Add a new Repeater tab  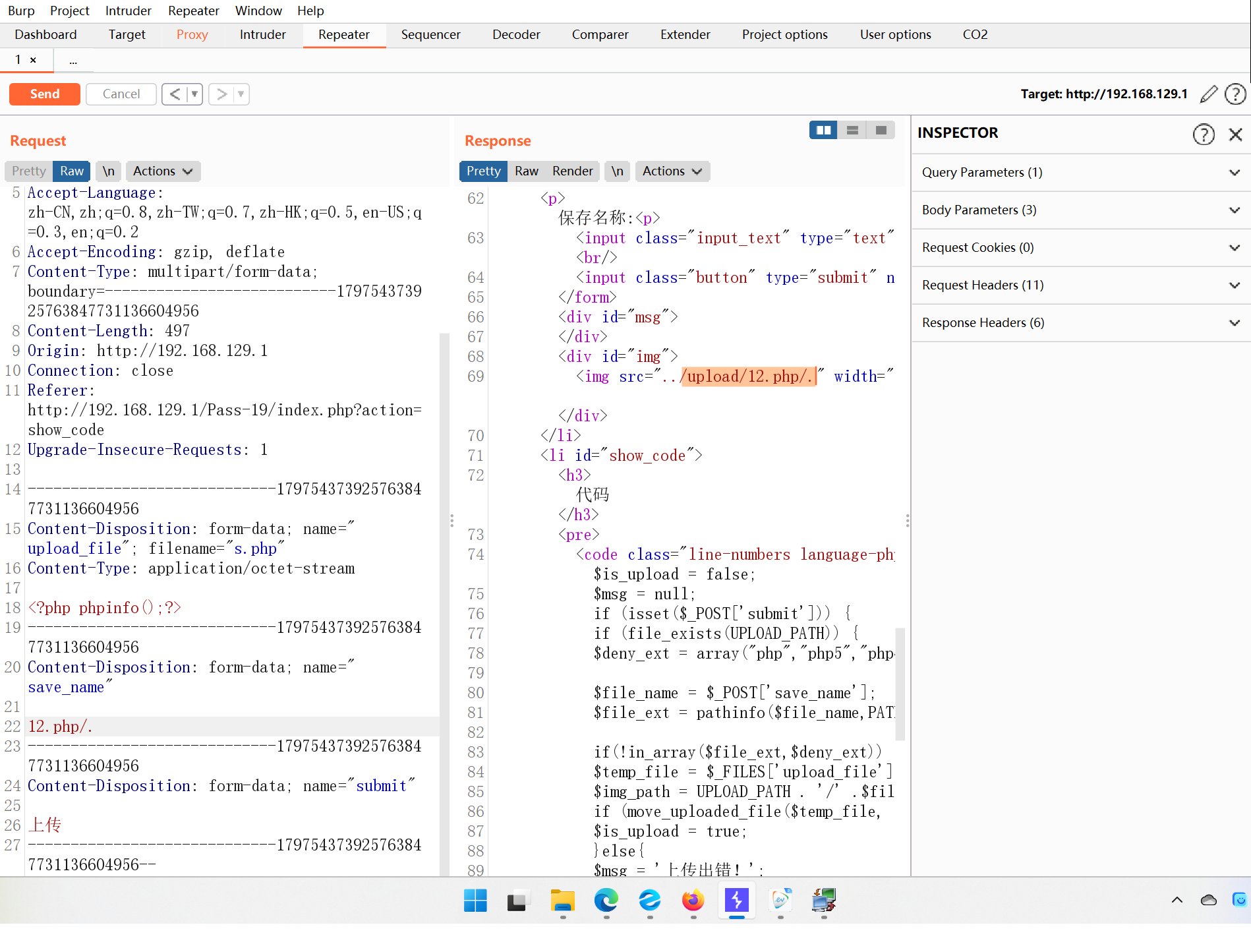click(x=73, y=61)
